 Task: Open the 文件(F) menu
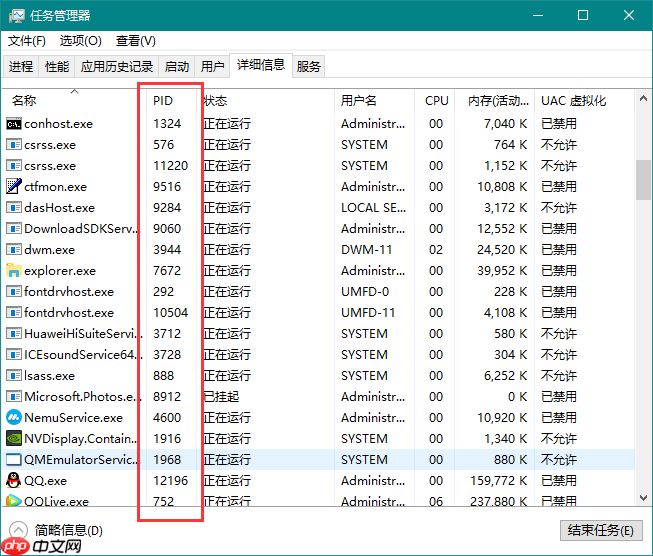(x=27, y=41)
